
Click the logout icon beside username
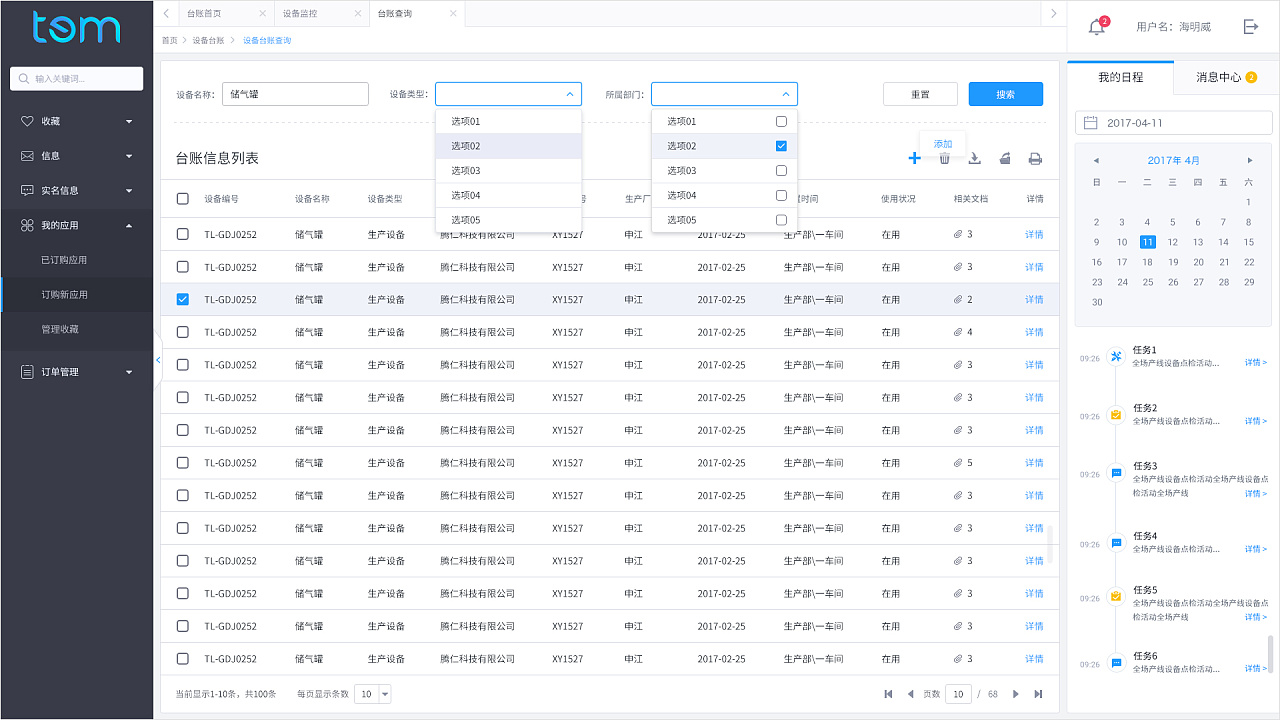[1250, 27]
